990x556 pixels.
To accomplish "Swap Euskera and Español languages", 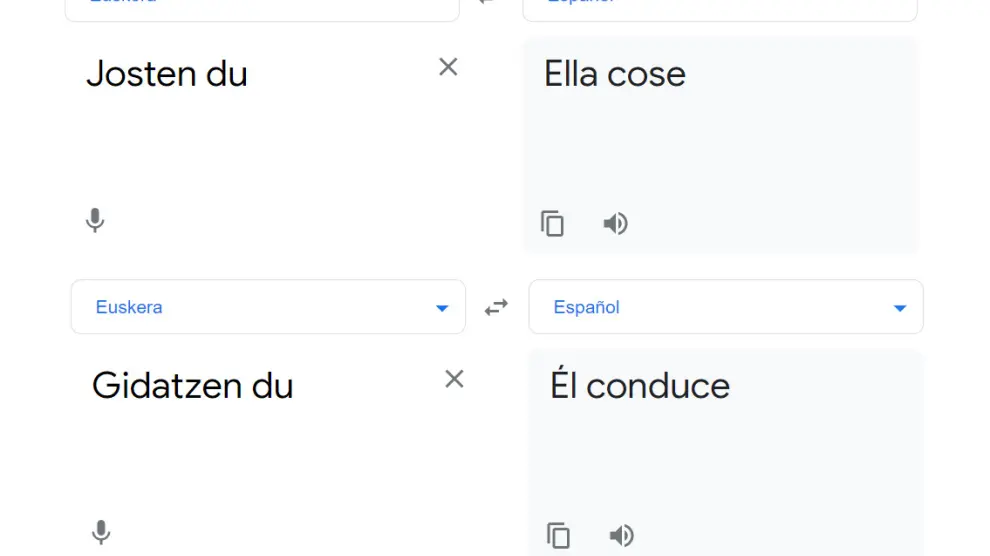I will point(496,307).
